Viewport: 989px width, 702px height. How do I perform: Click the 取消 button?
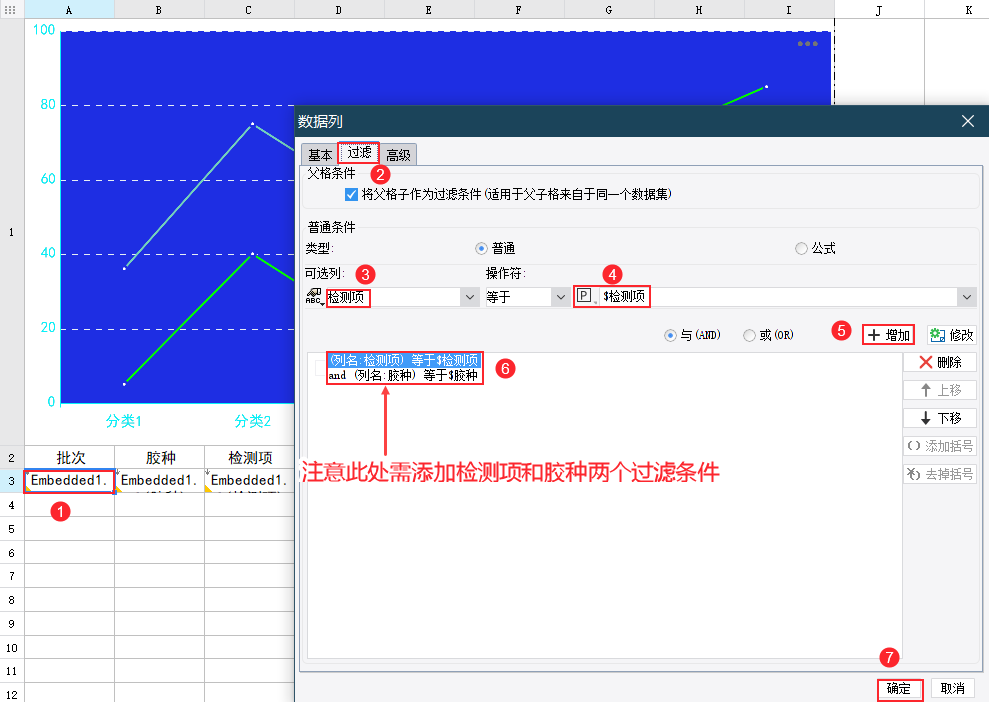(x=952, y=689)
